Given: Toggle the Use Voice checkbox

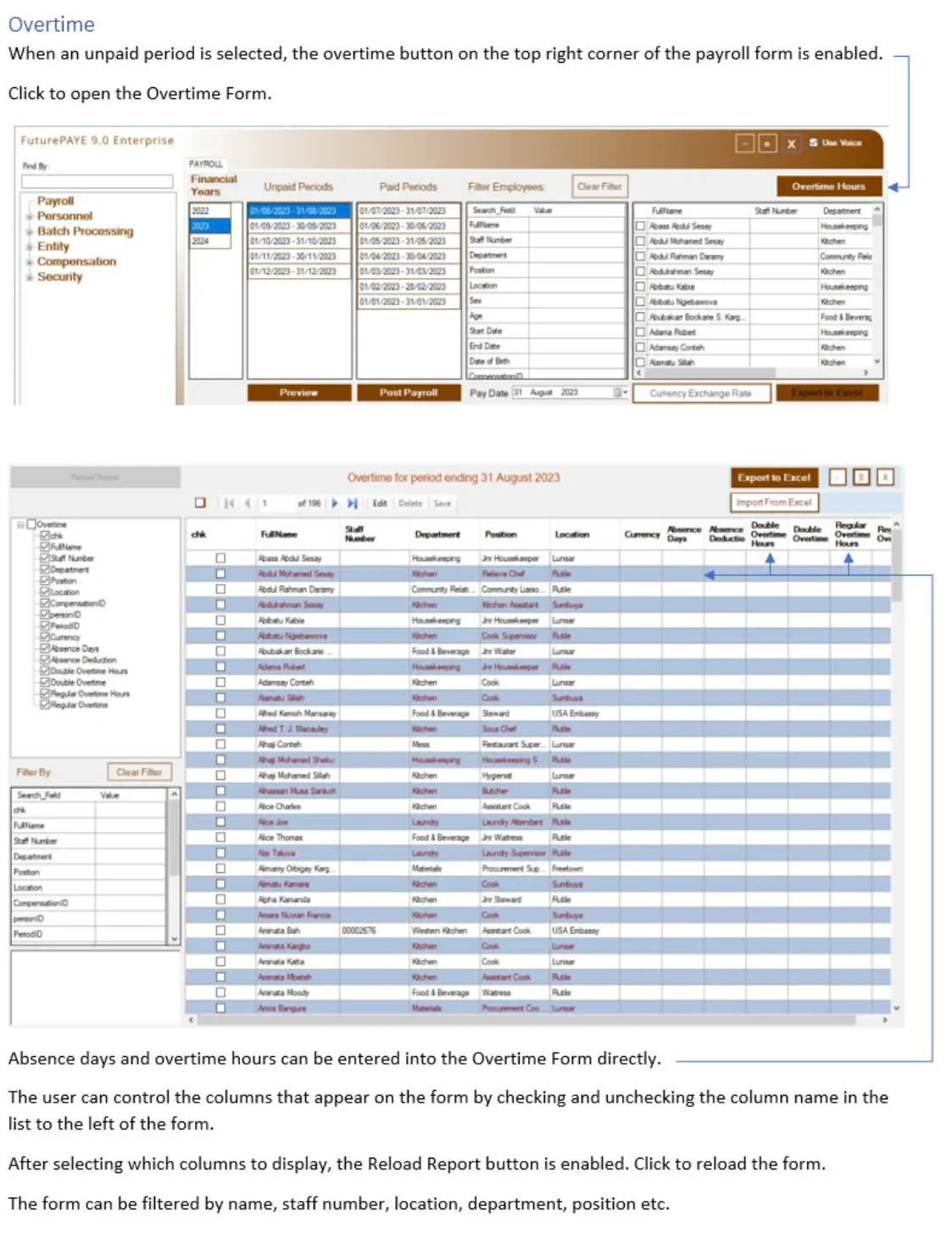Looking at the screenshot, I should coord(814,142).
